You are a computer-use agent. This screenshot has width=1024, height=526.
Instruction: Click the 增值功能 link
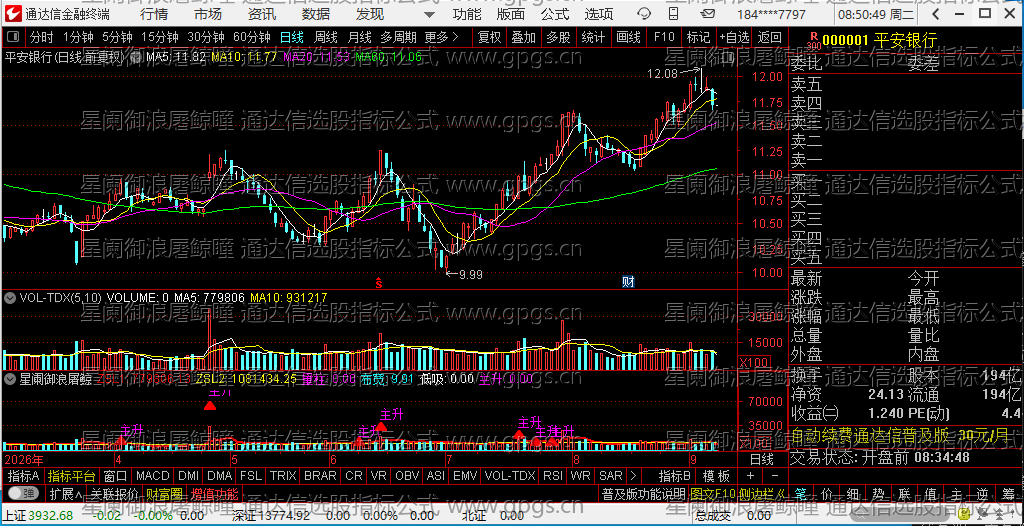tap(215, 493)
